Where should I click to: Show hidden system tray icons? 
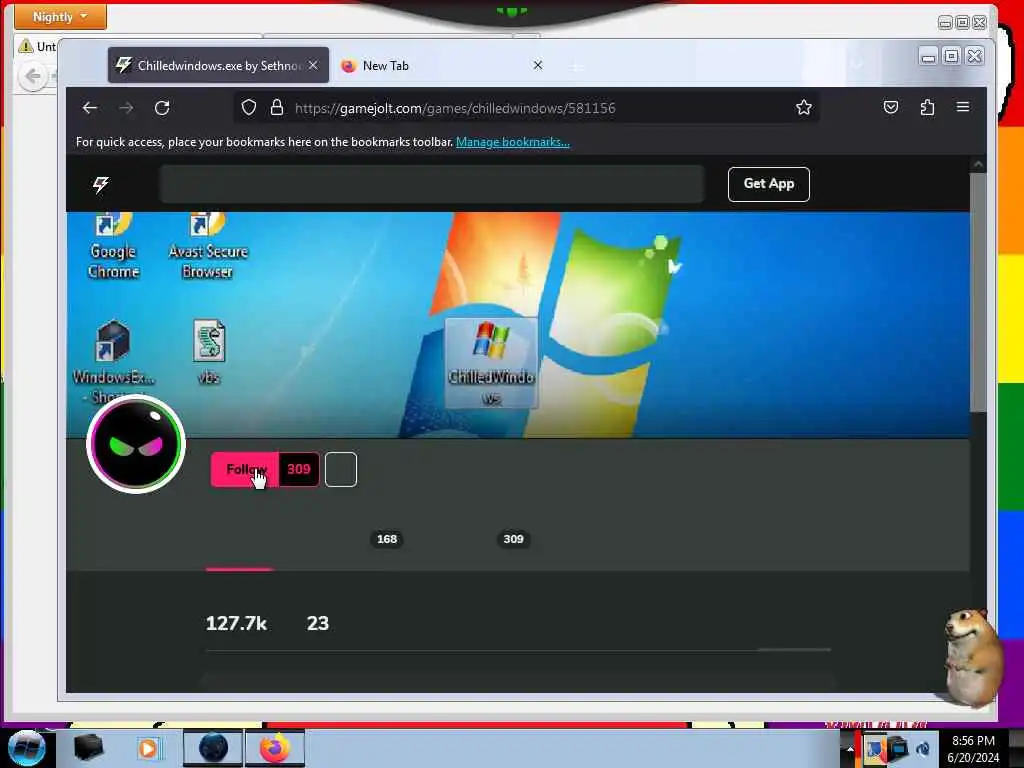[x=850, y=750]
